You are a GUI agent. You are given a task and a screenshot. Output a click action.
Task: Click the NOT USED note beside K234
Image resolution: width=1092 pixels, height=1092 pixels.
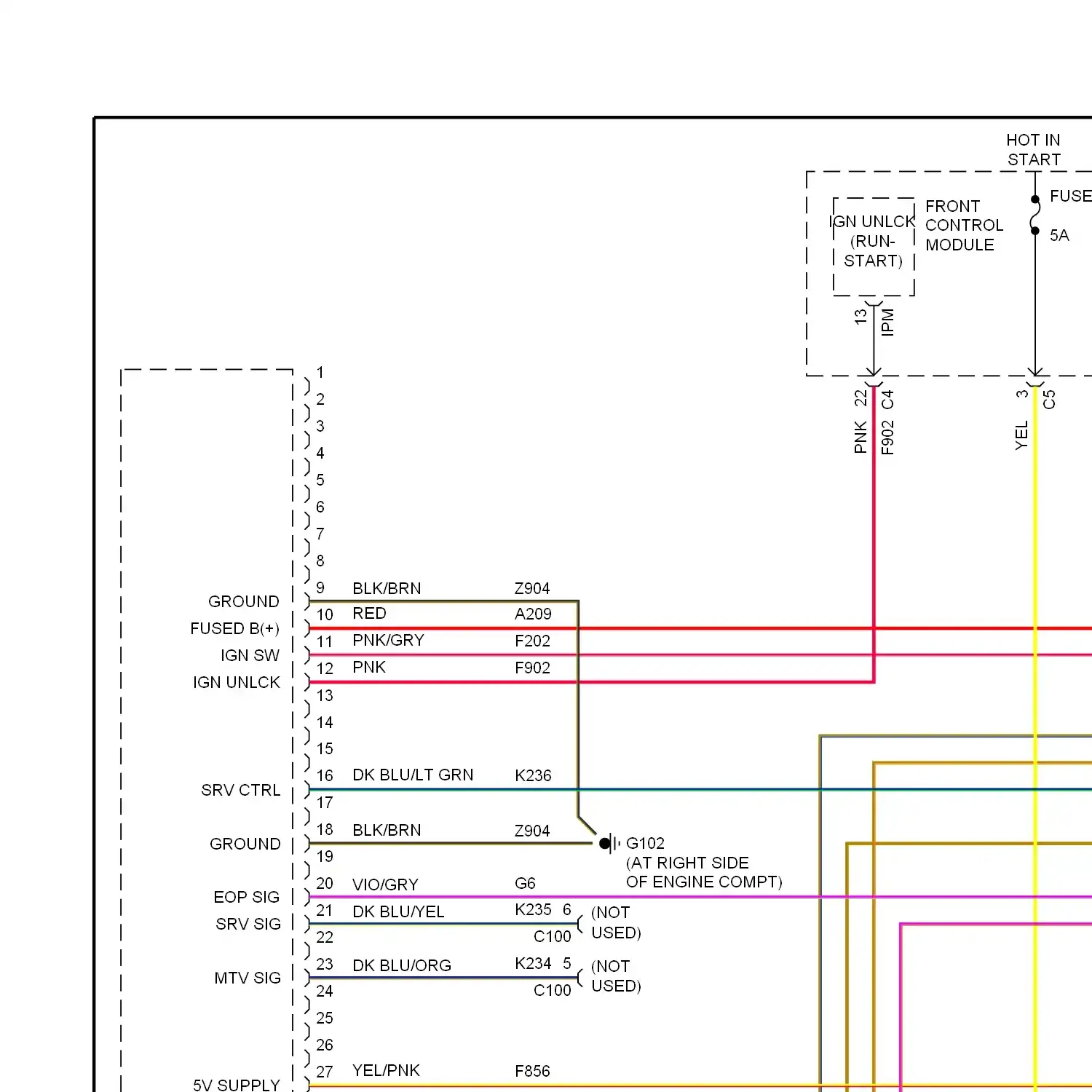click(x=616, y=976)
